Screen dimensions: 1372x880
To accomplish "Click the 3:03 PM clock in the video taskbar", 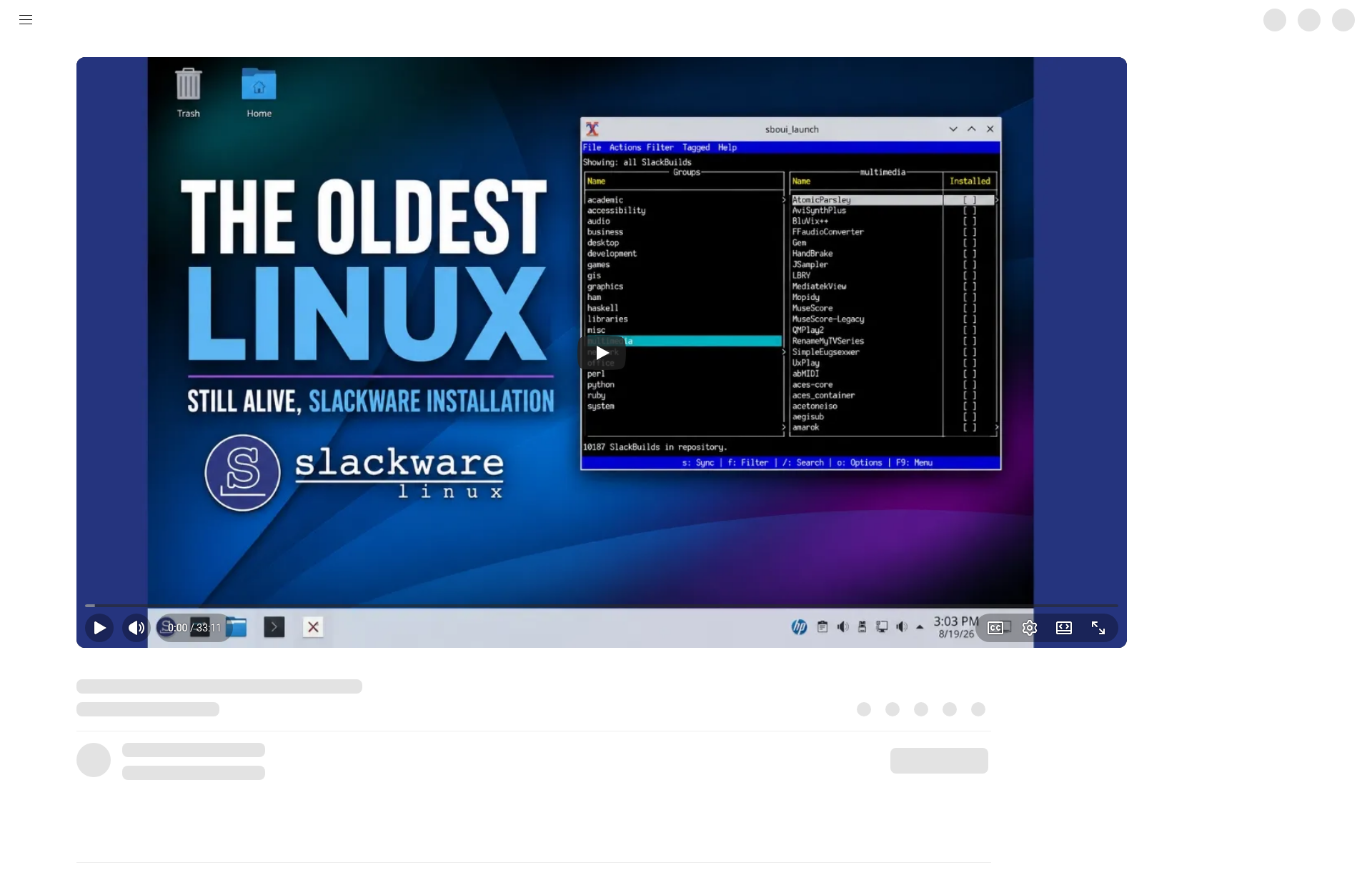I will click(956, 621).
